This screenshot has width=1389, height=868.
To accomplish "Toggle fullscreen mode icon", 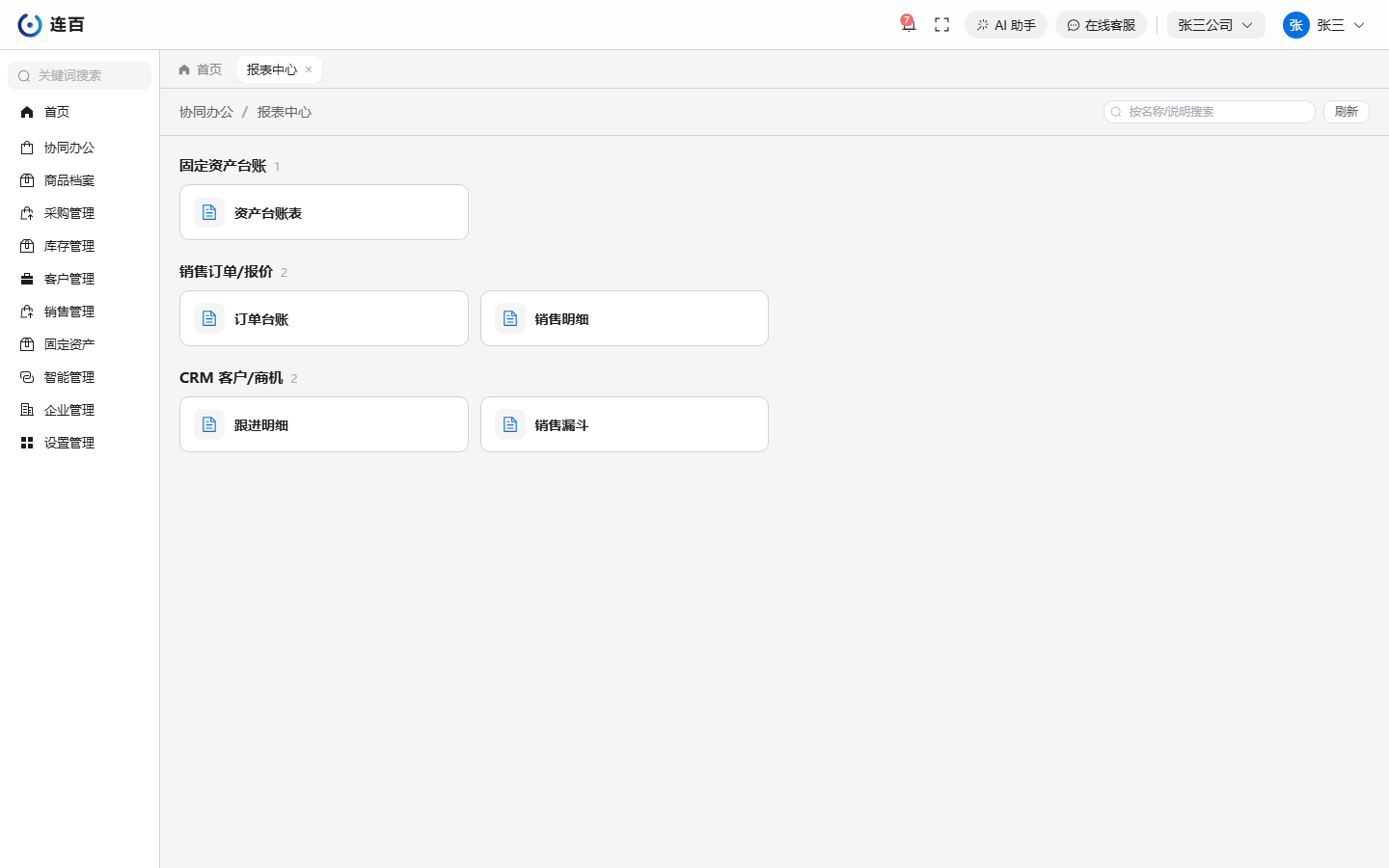I will pyautogui.click(x=942, y=25).
